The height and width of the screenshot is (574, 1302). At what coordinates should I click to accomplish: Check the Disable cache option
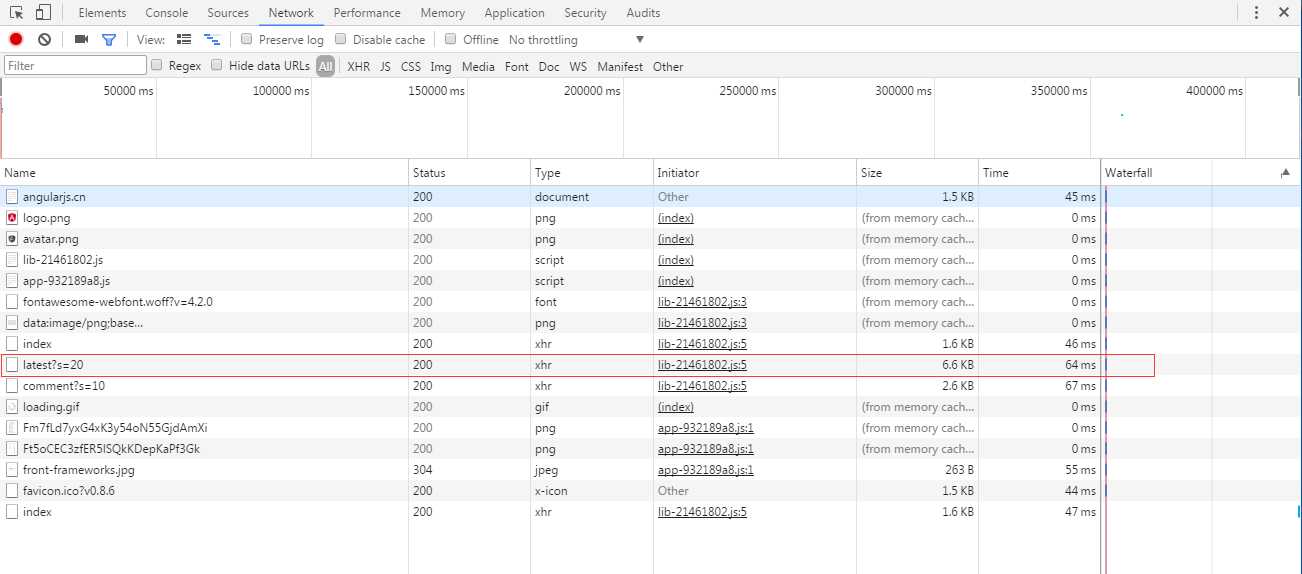(x=340, y=39)
